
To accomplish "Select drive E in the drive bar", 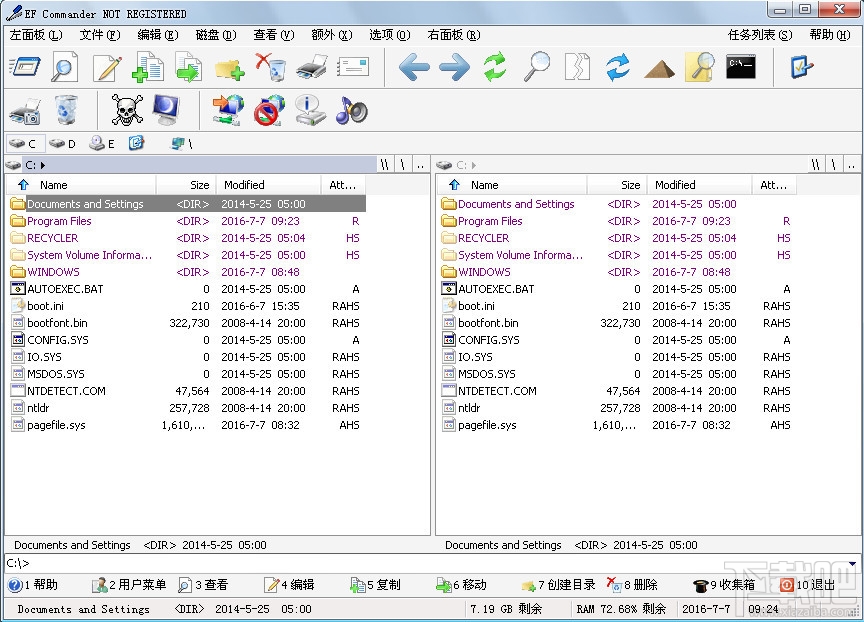I will pyautogui.click(x=102, y=144).
